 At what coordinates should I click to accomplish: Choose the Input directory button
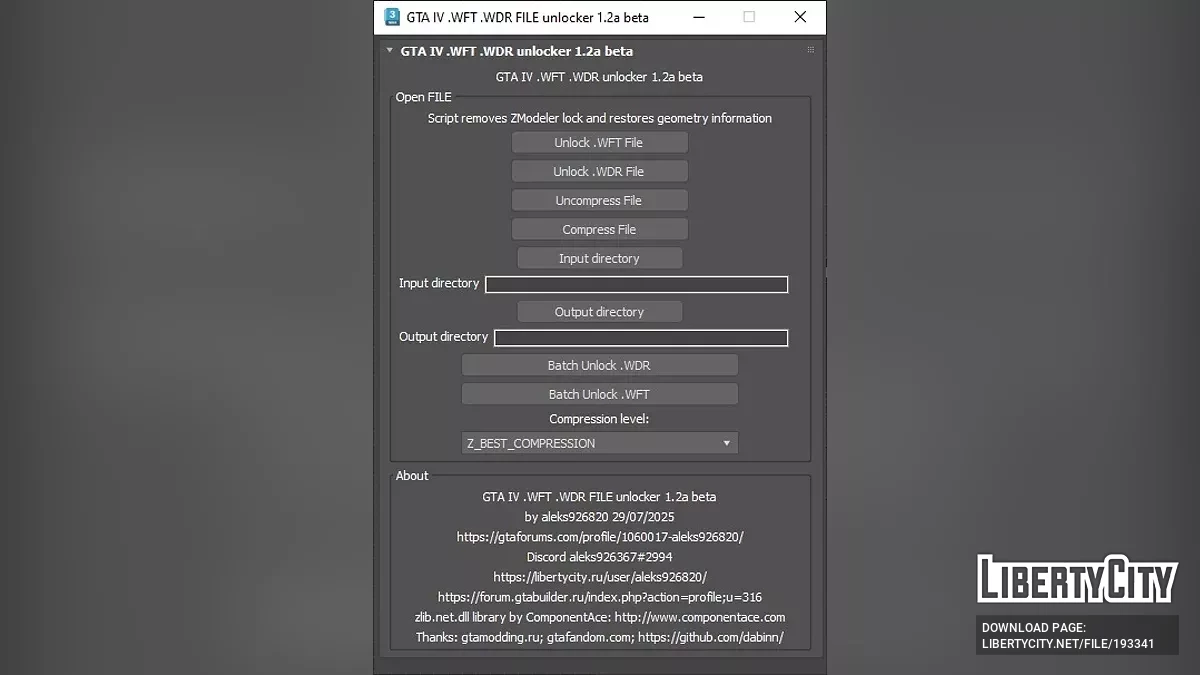pos(599,259)
